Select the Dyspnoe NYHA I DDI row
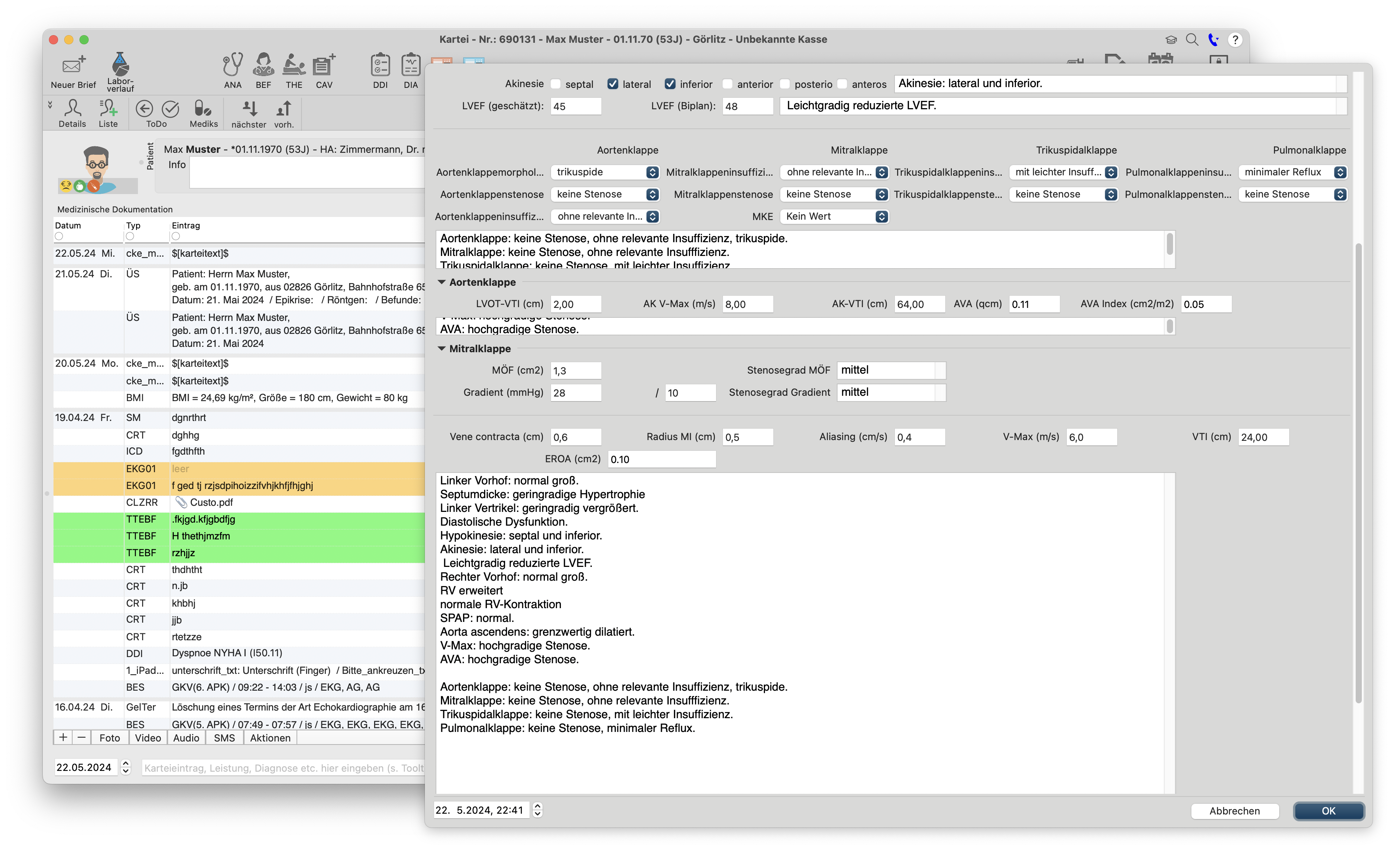This screenshot has height=858, width=1400. (239, 654)
